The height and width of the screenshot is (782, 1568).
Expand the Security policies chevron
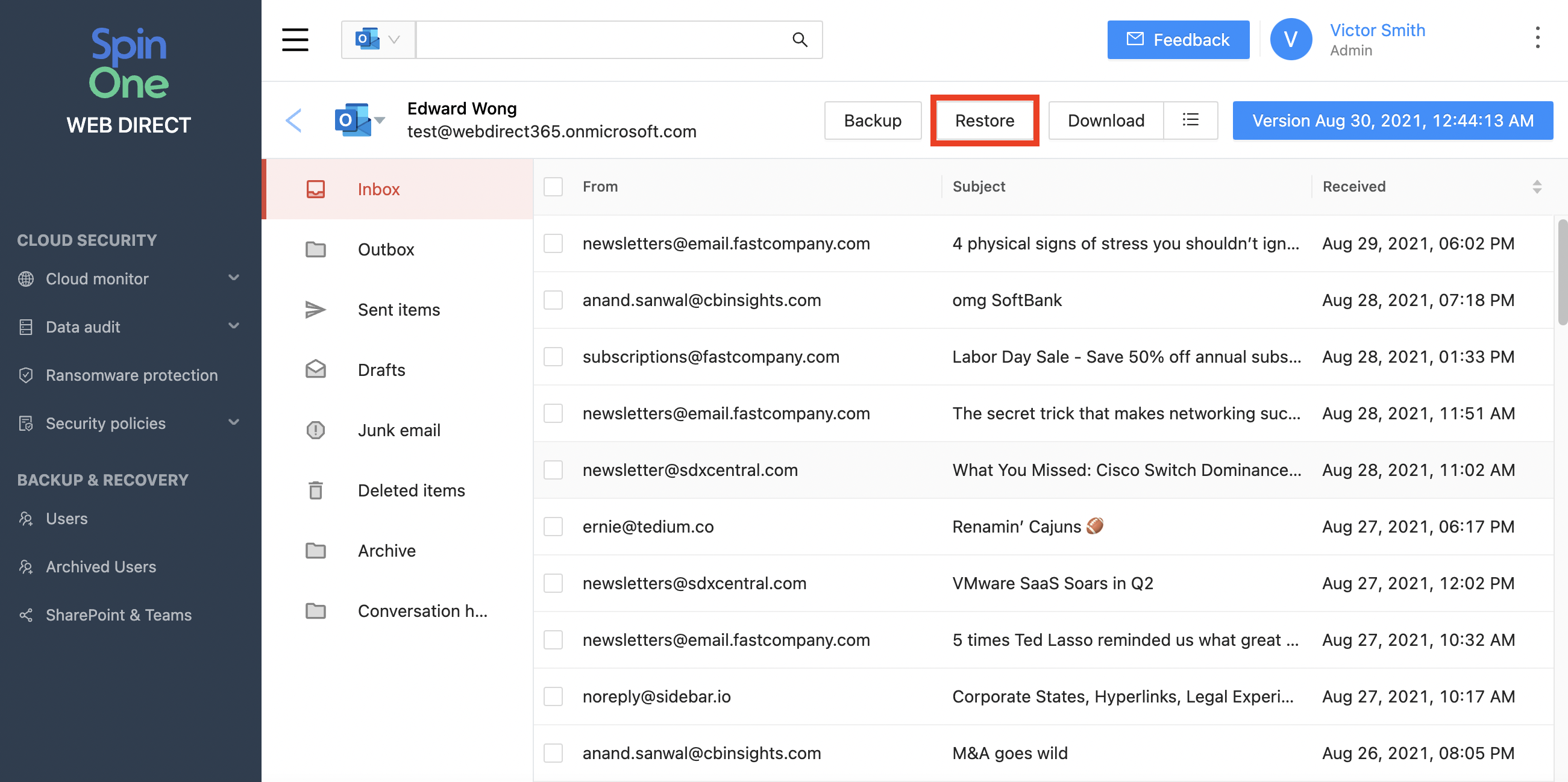click(234, 422)
